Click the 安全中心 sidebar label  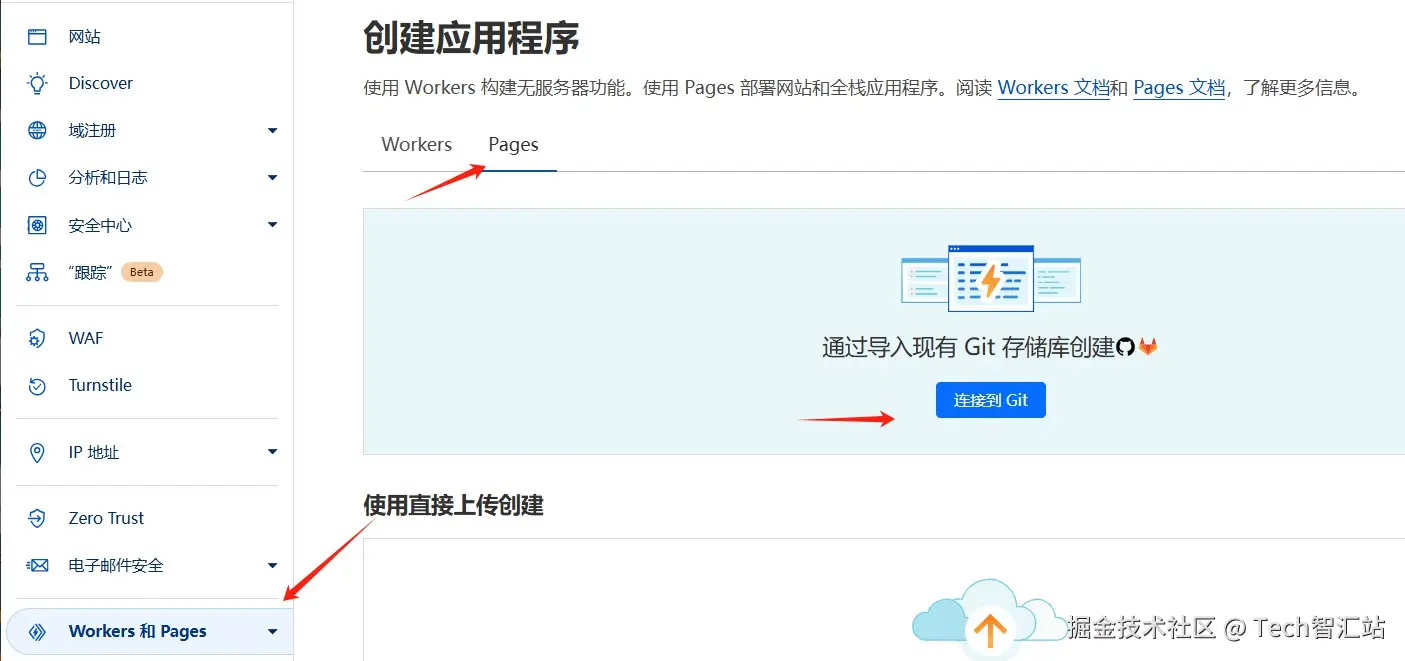(100, 226)
